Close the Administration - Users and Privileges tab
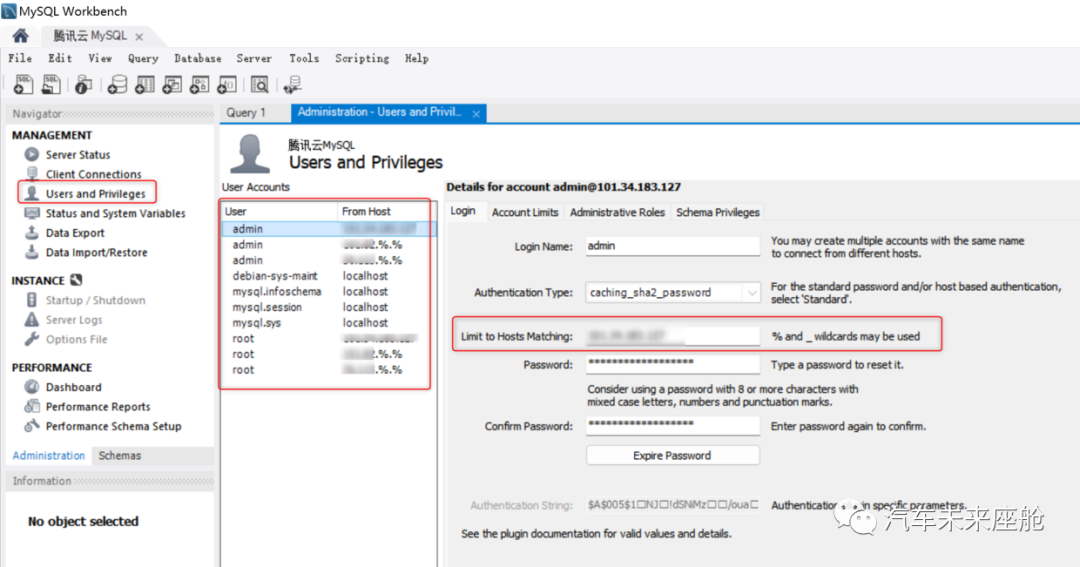The height and width of the screenshot is (567, 1080). point(476,114)
